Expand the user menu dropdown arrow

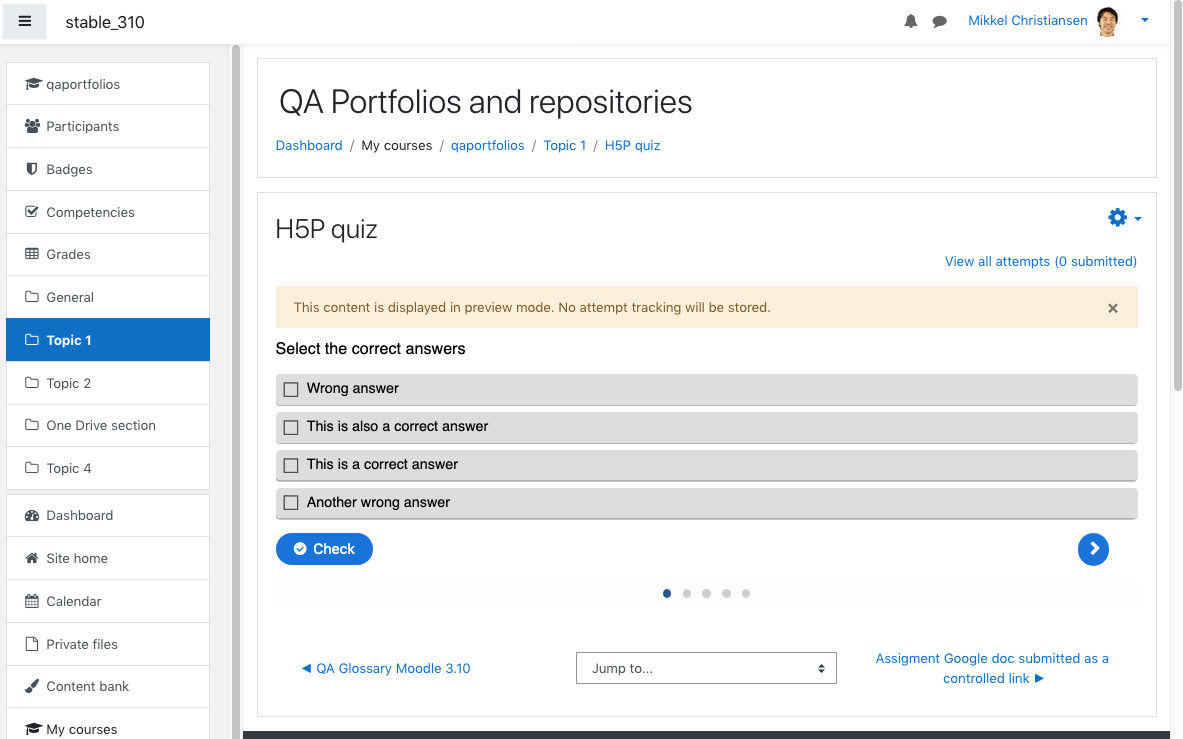pyautogui.click(x=1145, y=20)
